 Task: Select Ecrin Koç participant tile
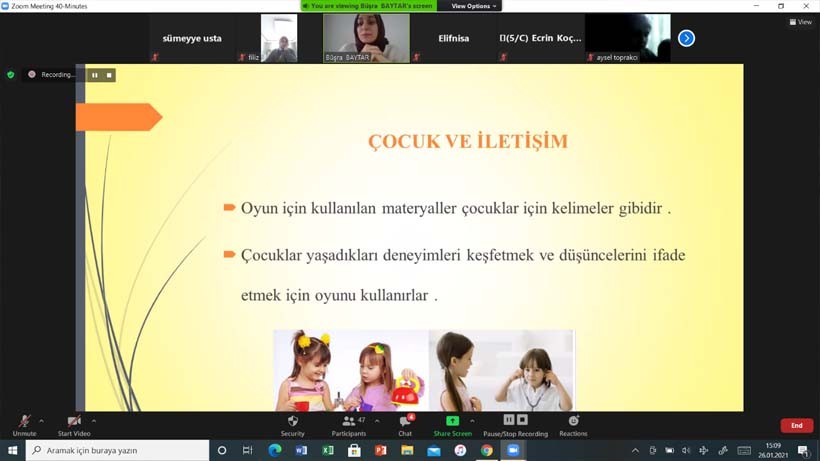coord(540,38)
